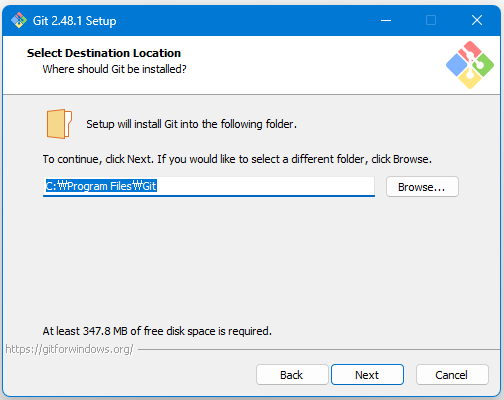Open the Browse... folder picker

tap(422, 187)
